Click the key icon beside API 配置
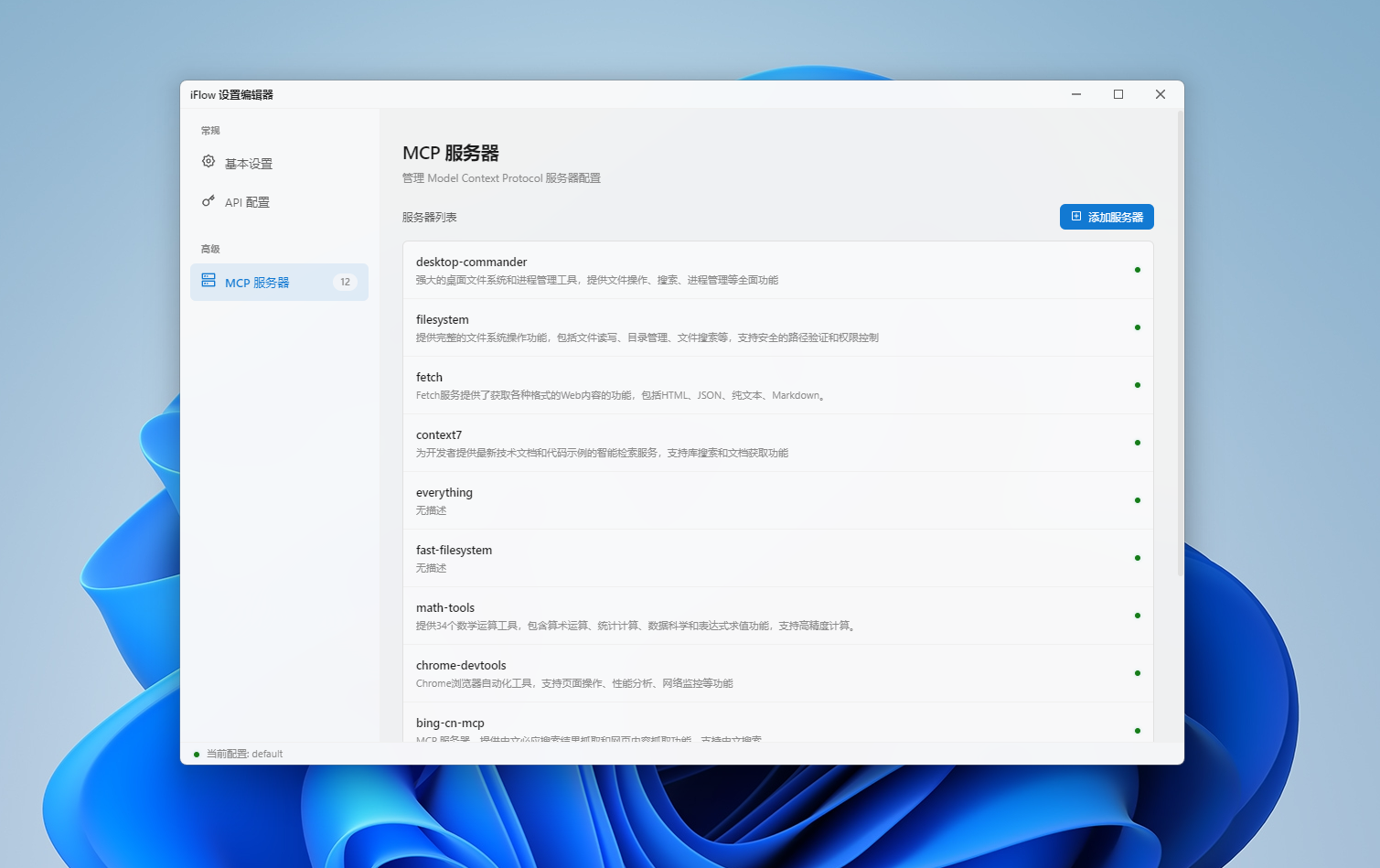Viewport: 1380px width, 868px height. 209,200
